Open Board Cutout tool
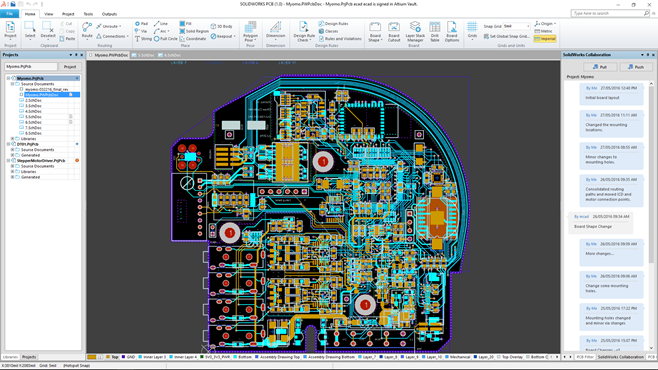This screenshot has width=658, height=370. coord(394,31)
